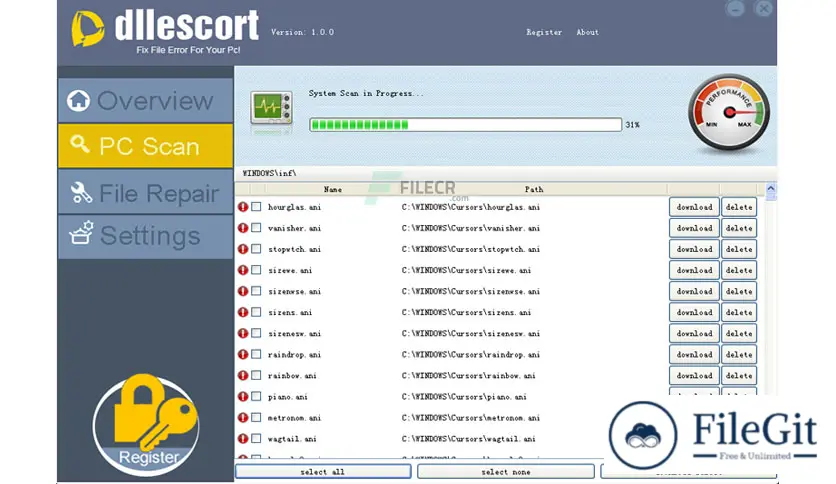Click the scan monitor icon
836x484 pixels.
[271, 110]
